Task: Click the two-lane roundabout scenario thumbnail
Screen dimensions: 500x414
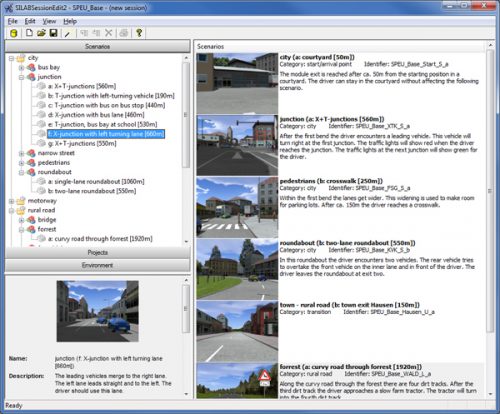Action: [x=237, y=269]
